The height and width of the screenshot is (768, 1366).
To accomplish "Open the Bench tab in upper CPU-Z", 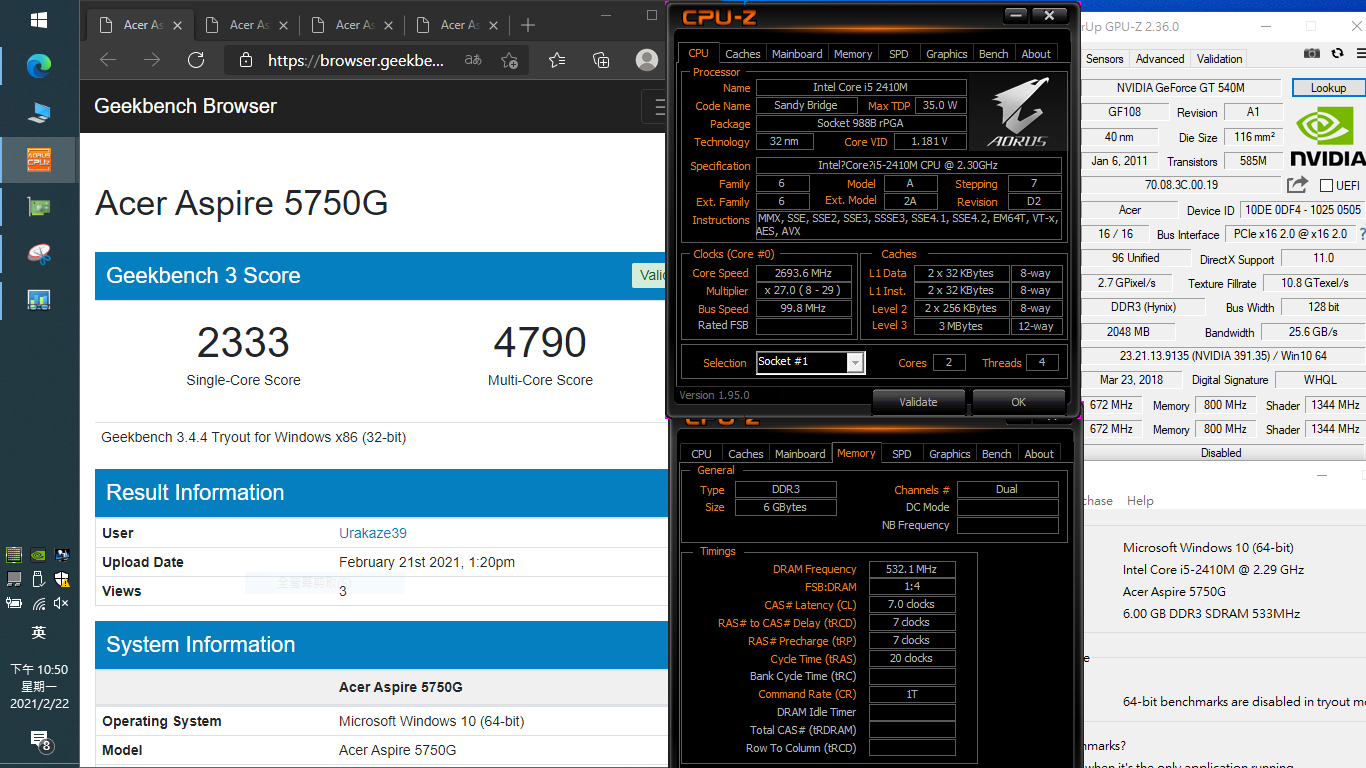I will click(x=993, y=54).
